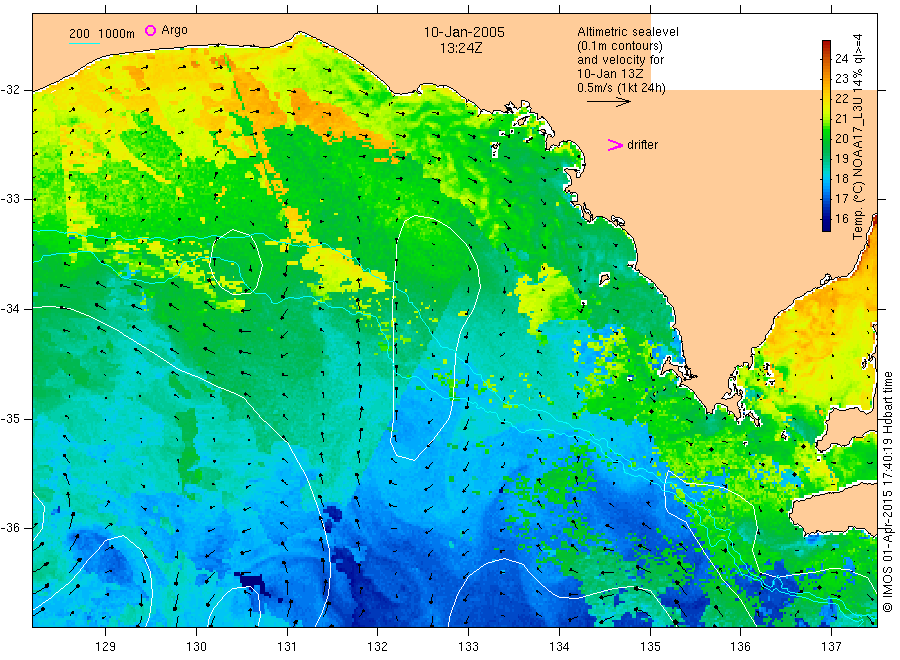Click the magenta drifter arrowhead symbol
Image resolution: width=900 pixels, height=660 pixels.
point(615,145)
